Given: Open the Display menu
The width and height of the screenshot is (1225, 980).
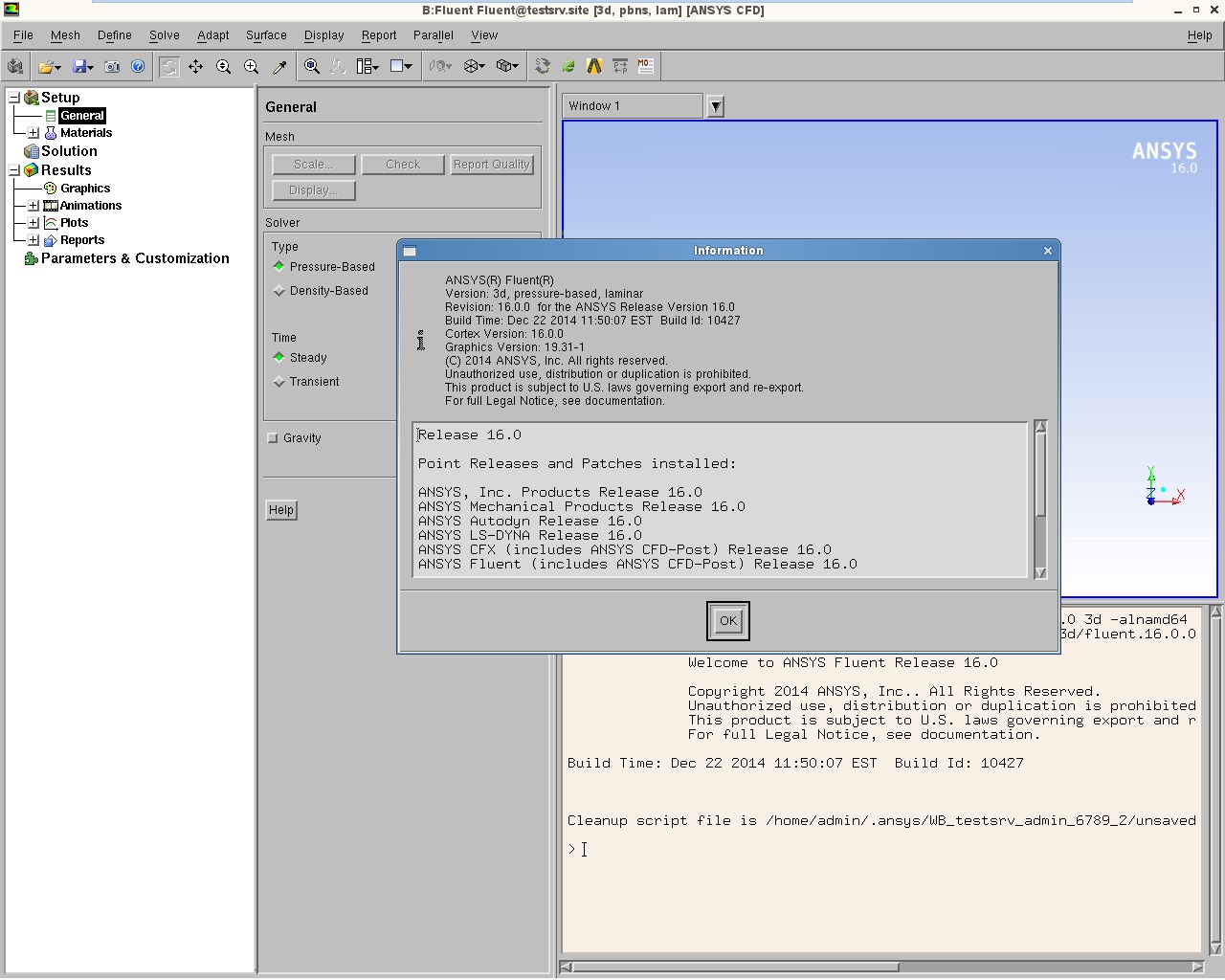Looking at the screenshot, I should (324, 35).
